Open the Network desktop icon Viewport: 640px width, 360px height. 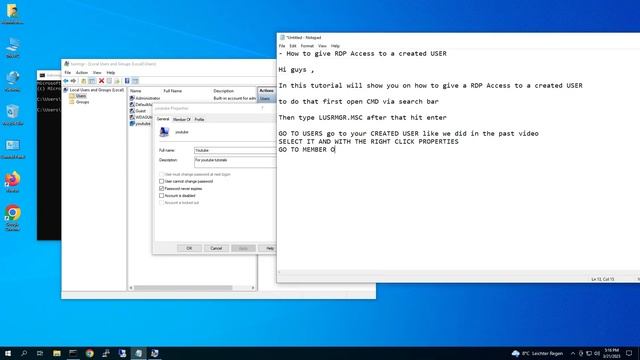click(x=12, y=81)
